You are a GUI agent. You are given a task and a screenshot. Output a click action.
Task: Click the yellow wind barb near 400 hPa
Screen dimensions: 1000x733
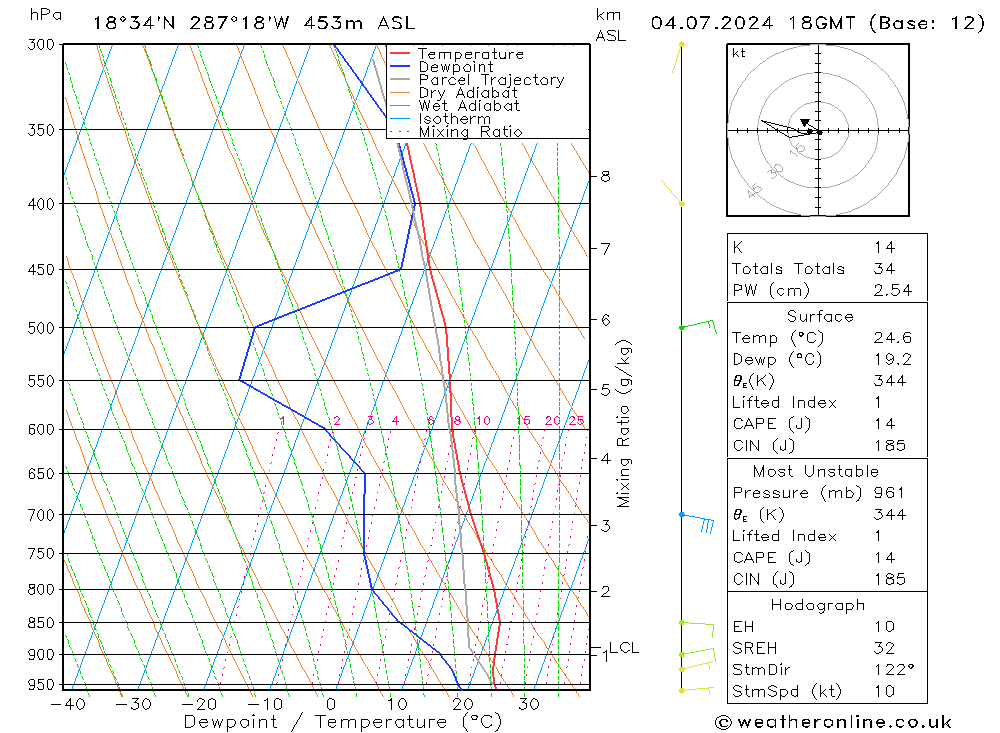(x=672, y=193)
